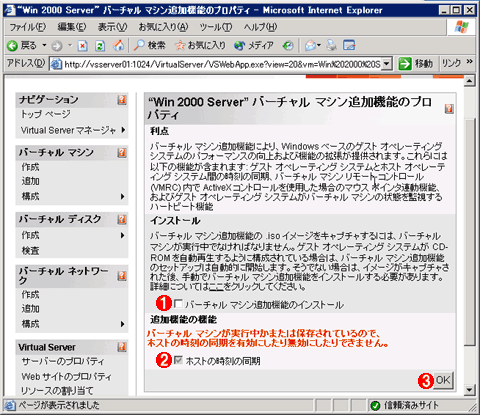Check バーチャル マシン追加機能のインストール checkbox
This screenshot has width=480, height=415.
coord(178,304)
